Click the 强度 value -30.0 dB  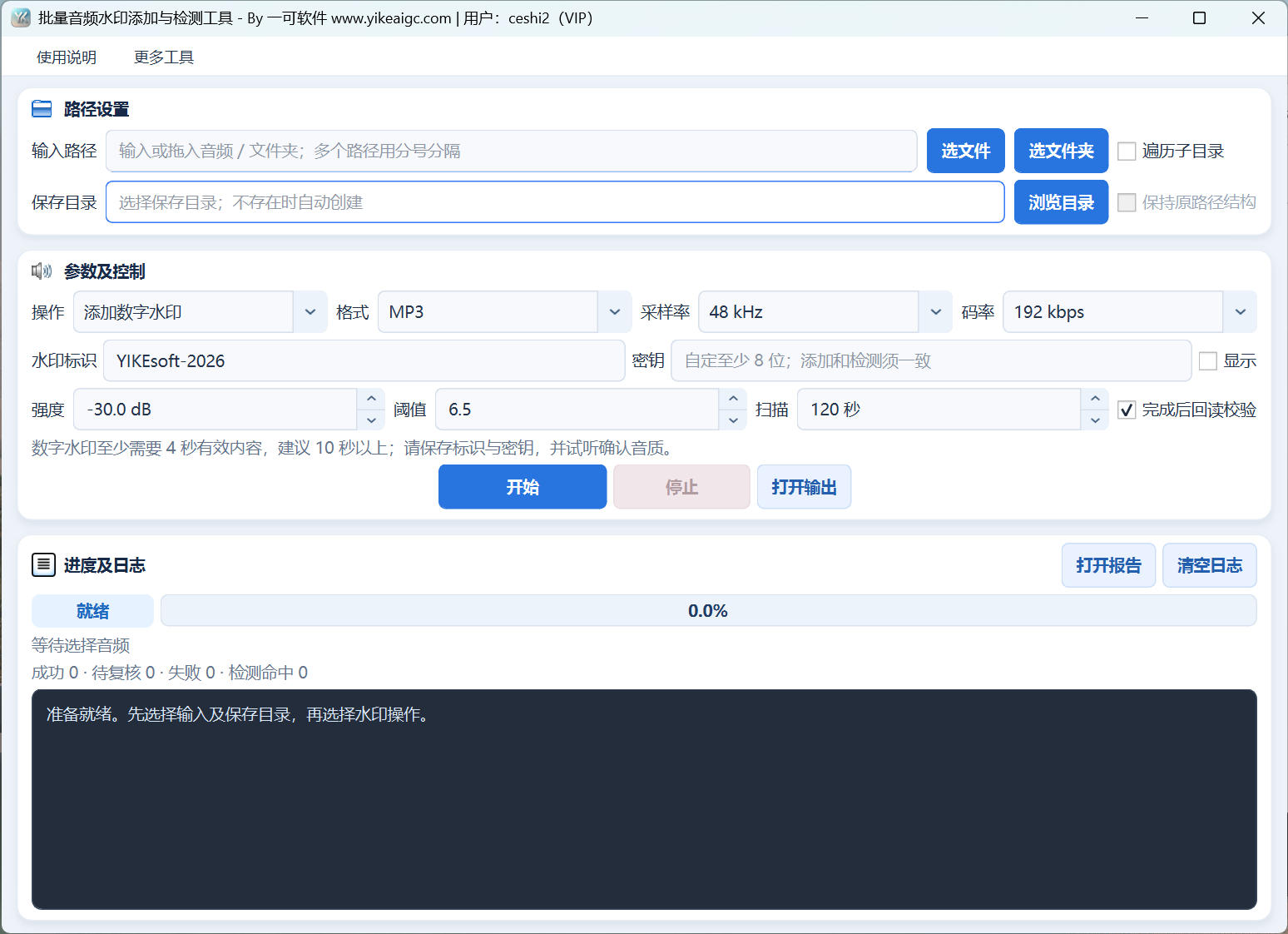pyautogui.click(x=215, y=410)
